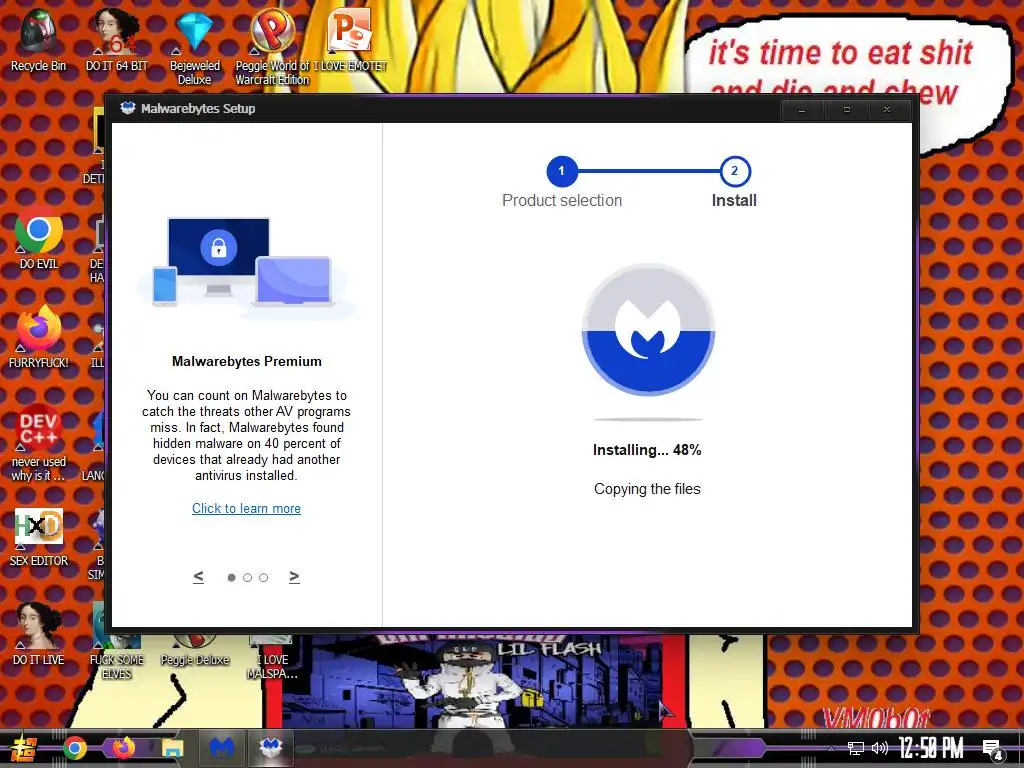Open the DO IT LIVE desktop shortcut
The image size is (1024, 768).
(39, 633)
